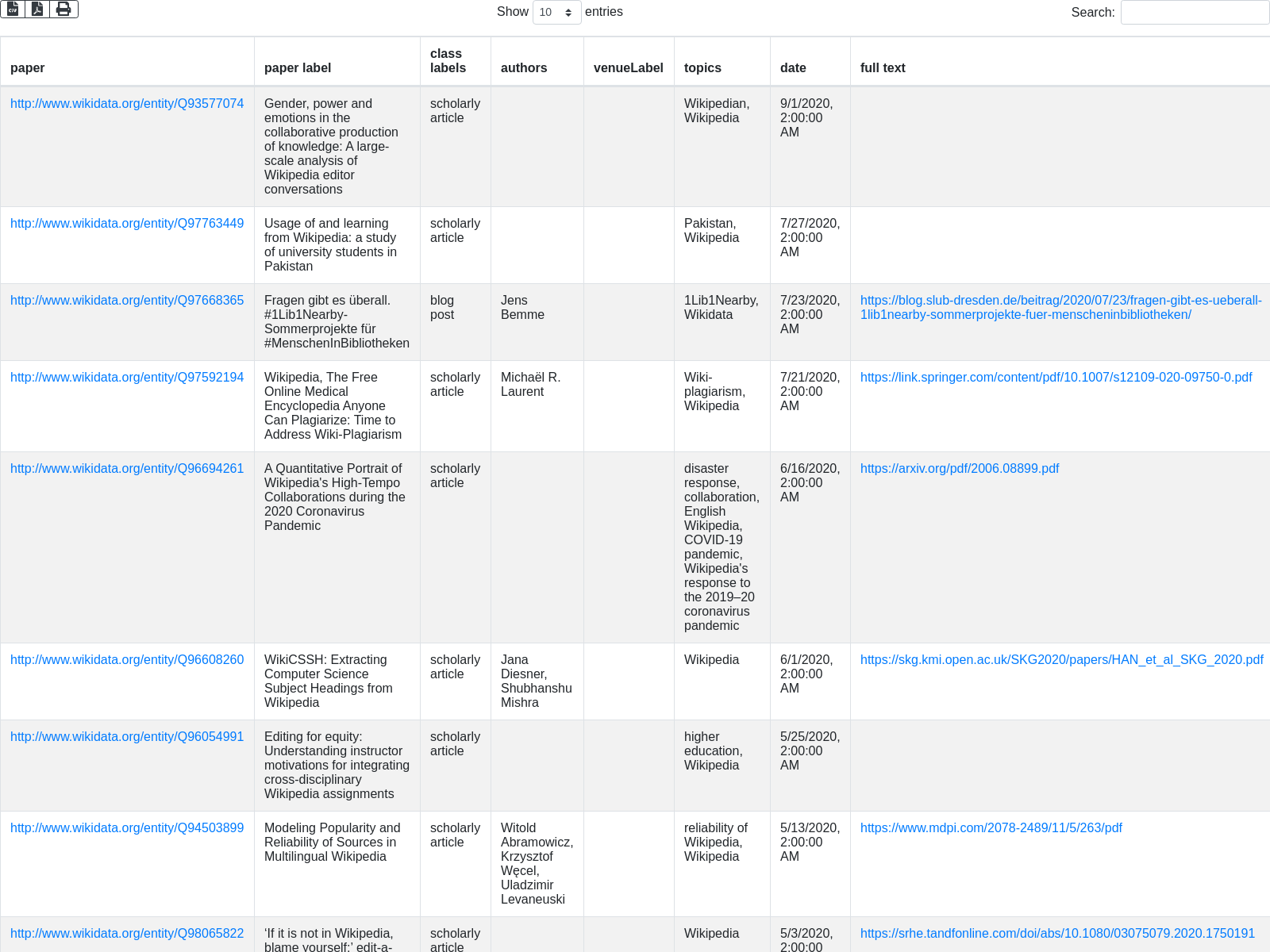Open Wikidata entity Q97763449 link
Viewport: 1270px width, 952px height.
coord(127,224)
